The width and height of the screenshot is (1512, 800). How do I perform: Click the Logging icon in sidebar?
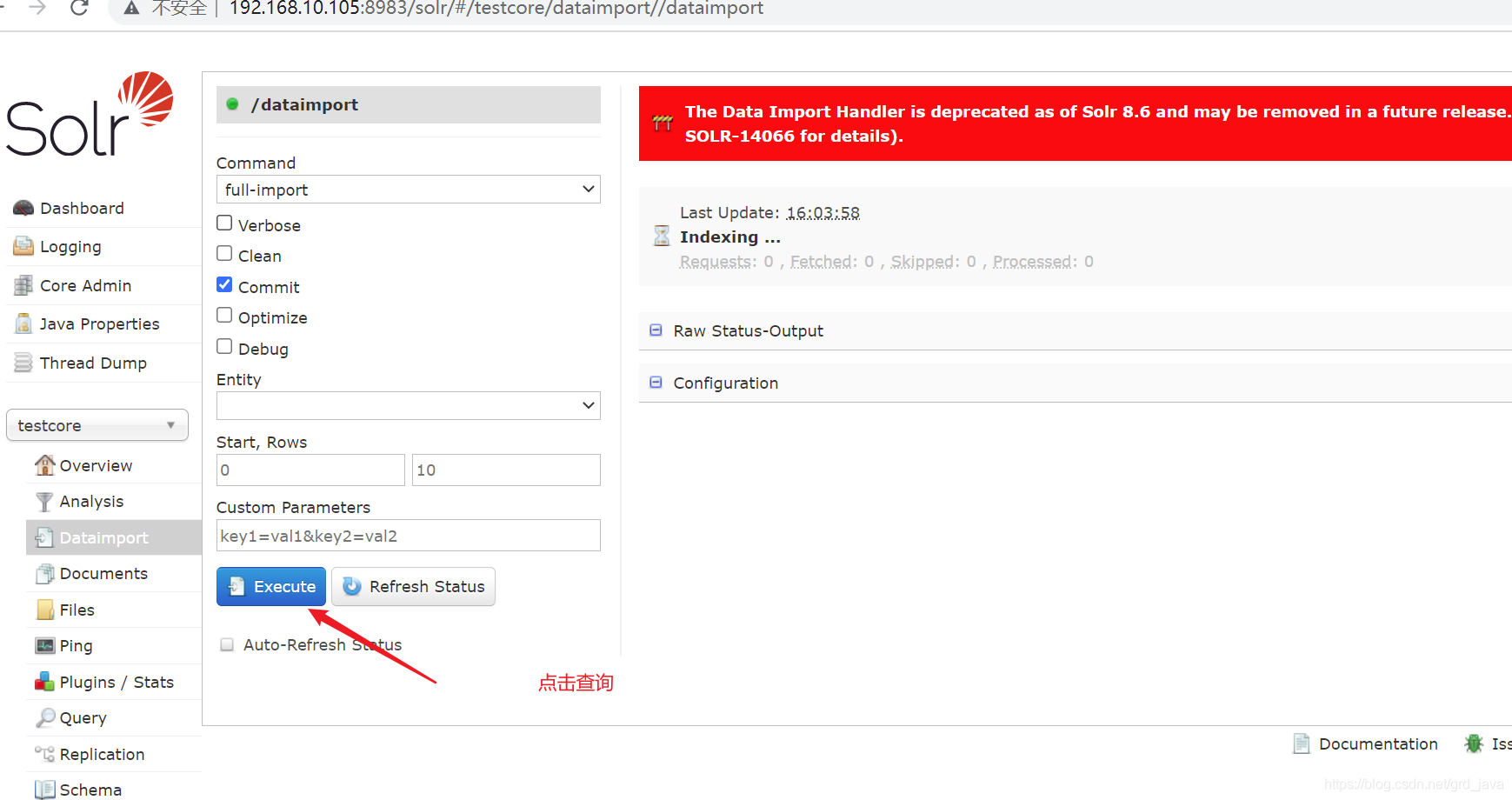click(x=23, y=247)
